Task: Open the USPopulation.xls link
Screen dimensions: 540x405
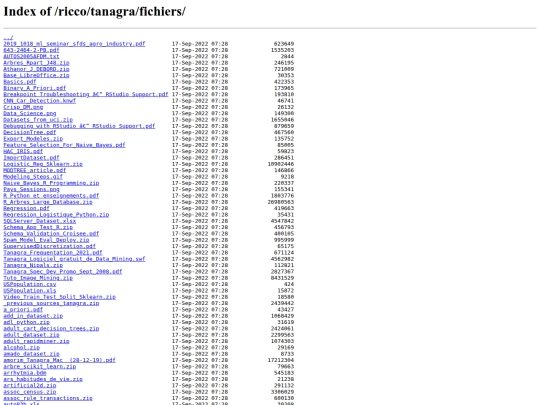Action: click(30, 290)
